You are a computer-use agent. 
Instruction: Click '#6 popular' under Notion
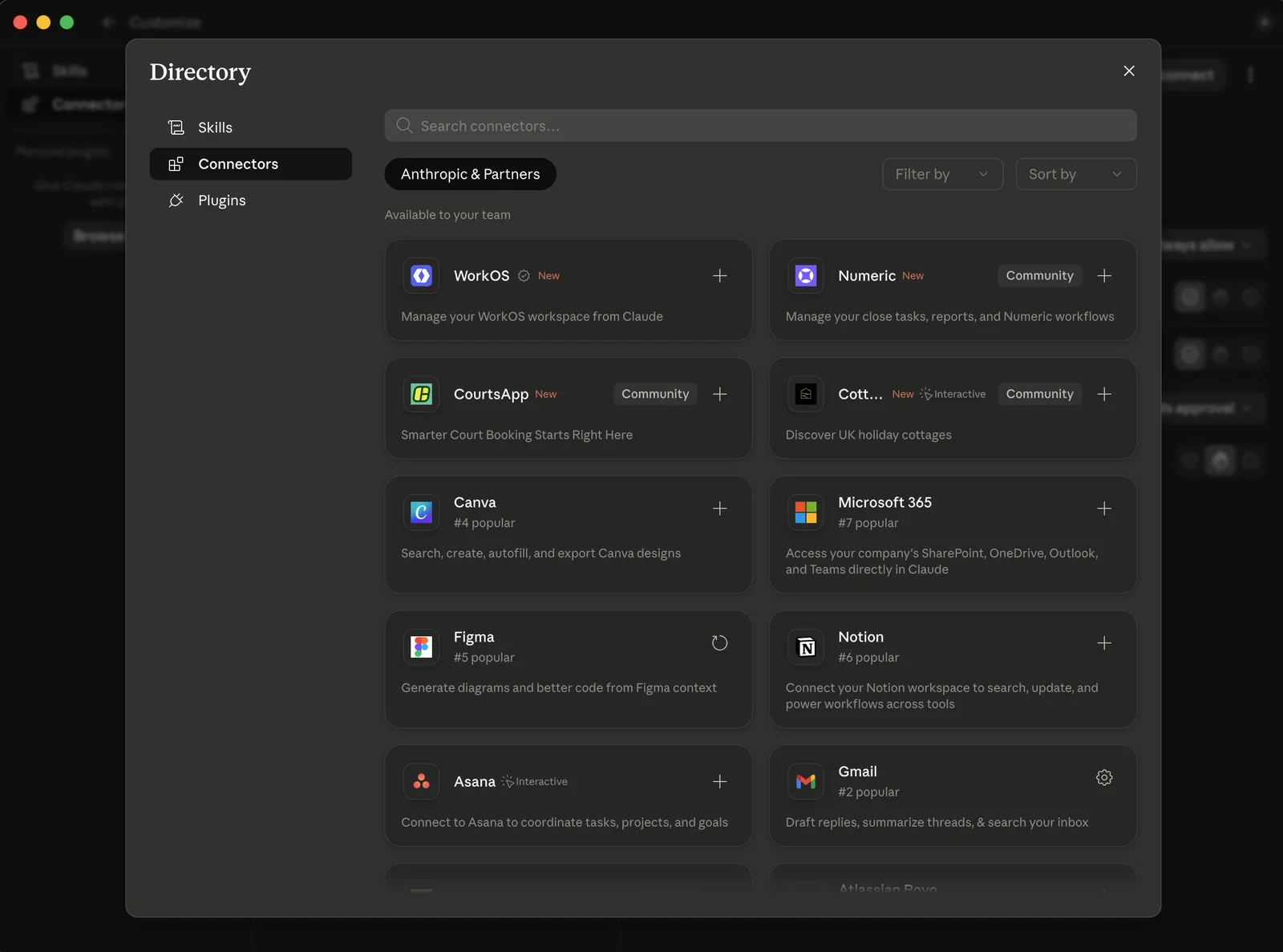point(868,658)
